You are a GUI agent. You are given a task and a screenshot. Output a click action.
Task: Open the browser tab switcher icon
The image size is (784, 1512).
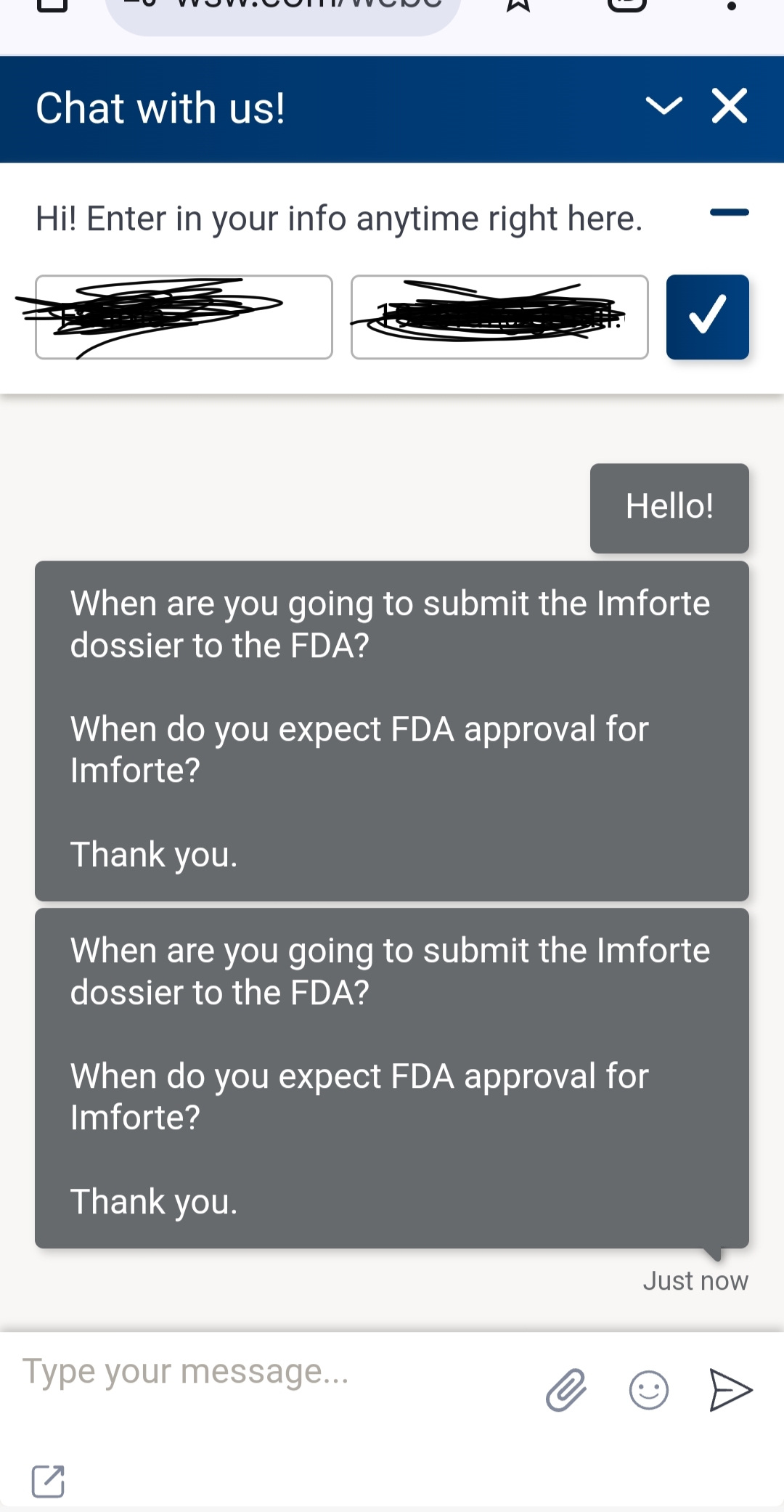click(626, 6)
